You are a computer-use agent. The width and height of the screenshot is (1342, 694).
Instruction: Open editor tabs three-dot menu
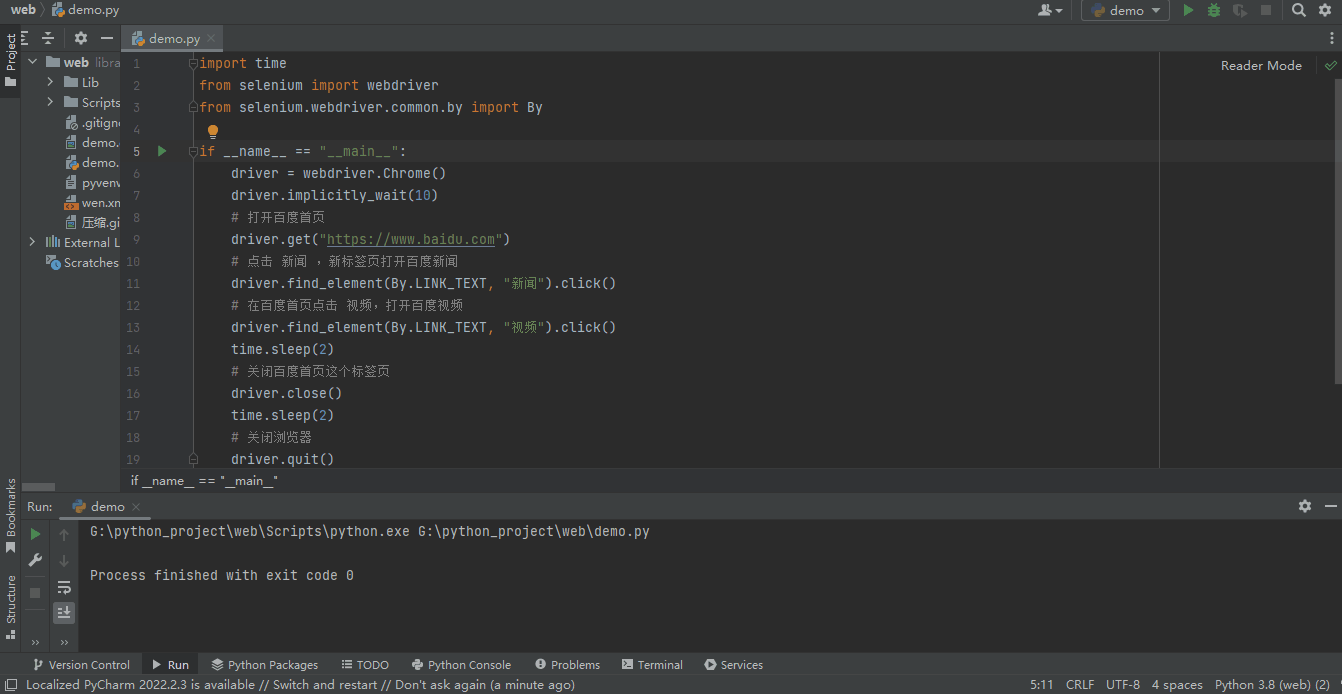coord(1331,38)
